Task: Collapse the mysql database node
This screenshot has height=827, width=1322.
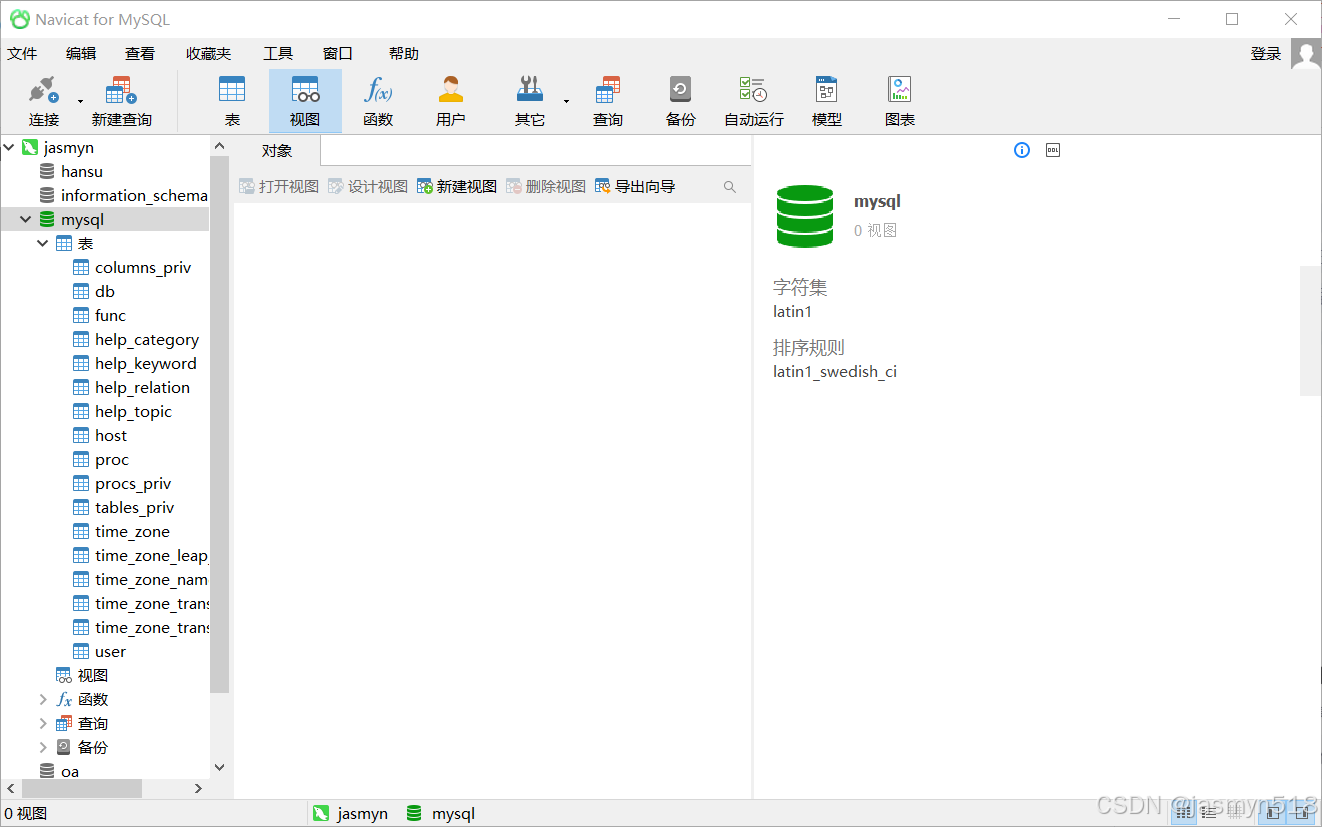Action: click(26, 220)
